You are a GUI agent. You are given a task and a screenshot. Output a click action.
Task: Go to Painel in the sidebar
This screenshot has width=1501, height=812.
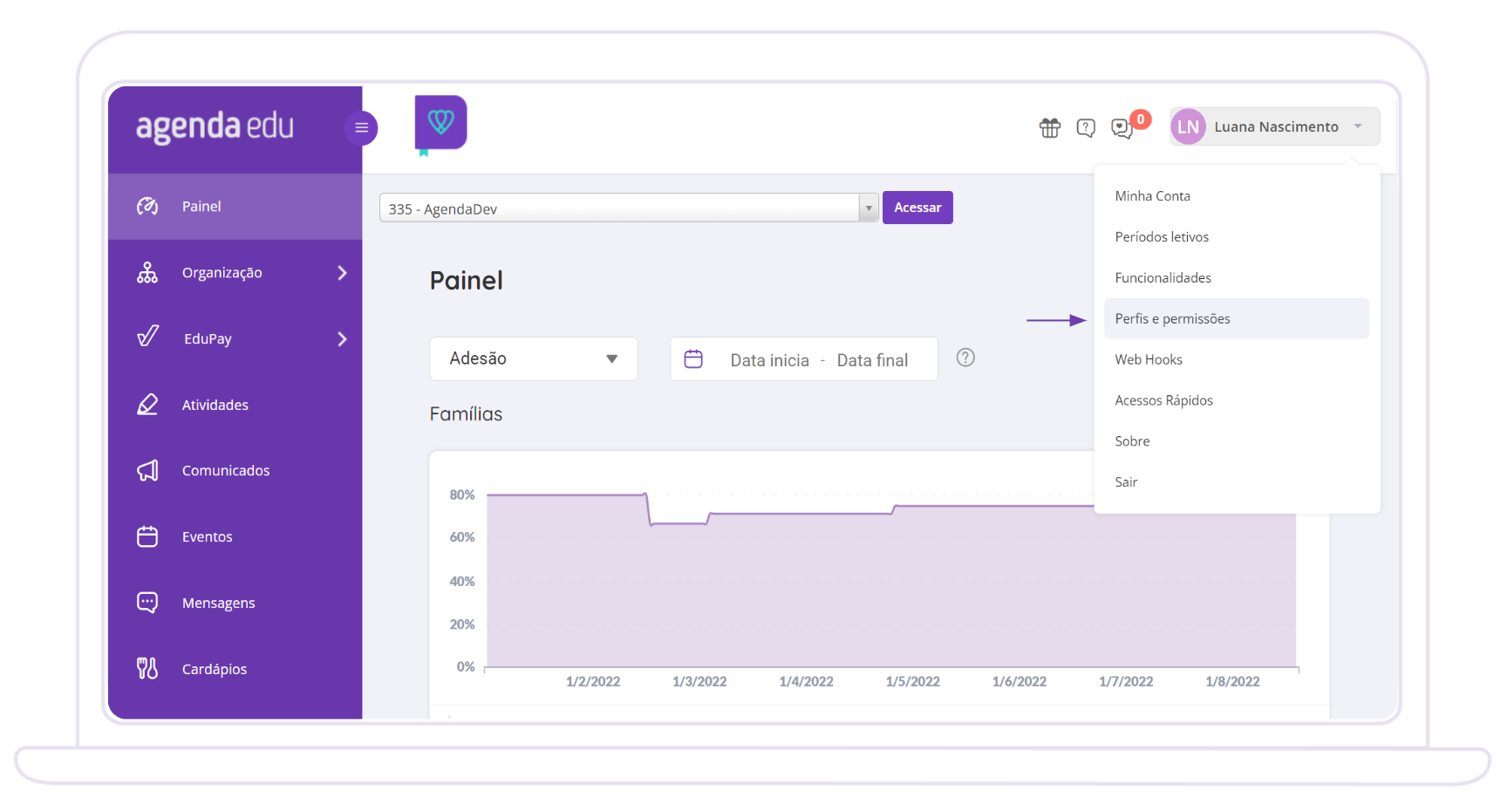[x=235, y=207]
